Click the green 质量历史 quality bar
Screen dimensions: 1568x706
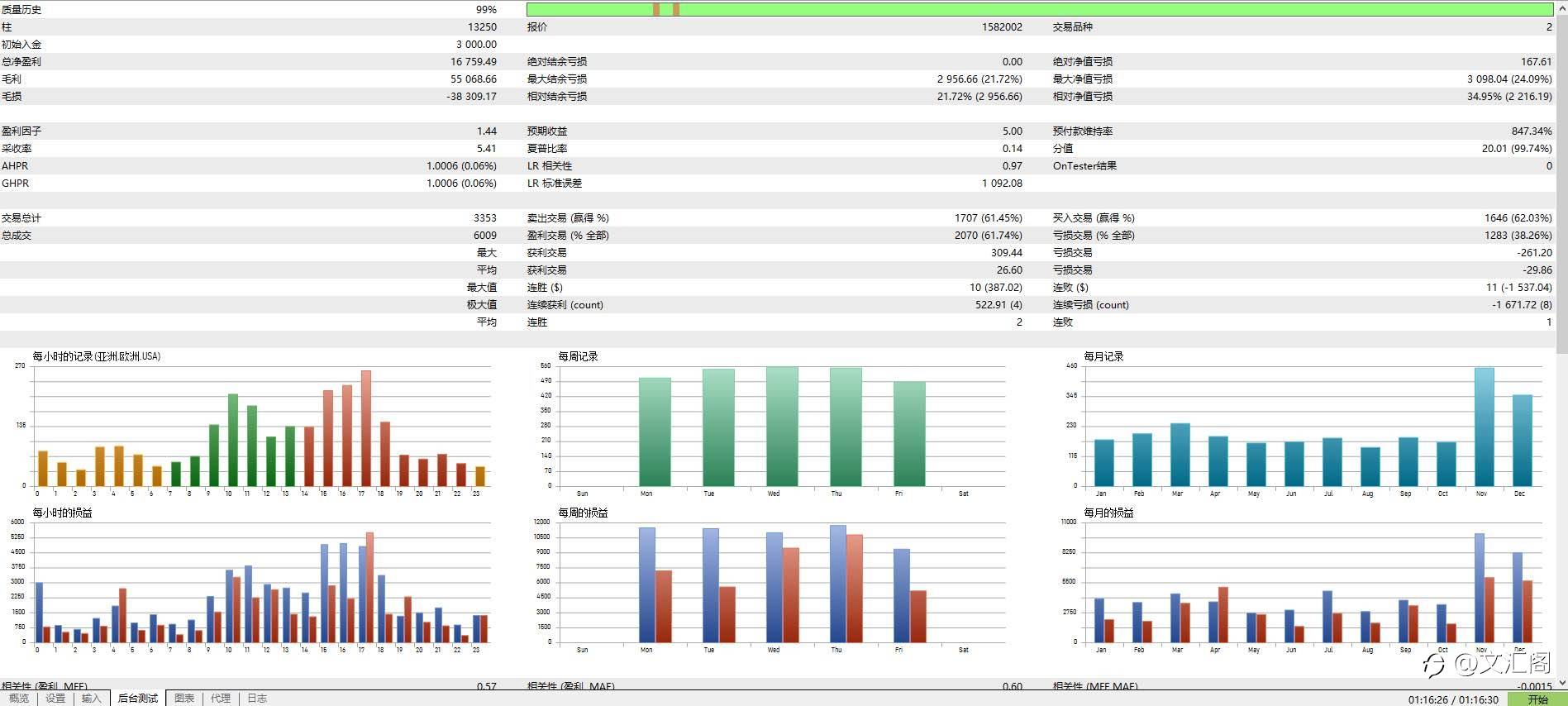(x=1039, y=9)
